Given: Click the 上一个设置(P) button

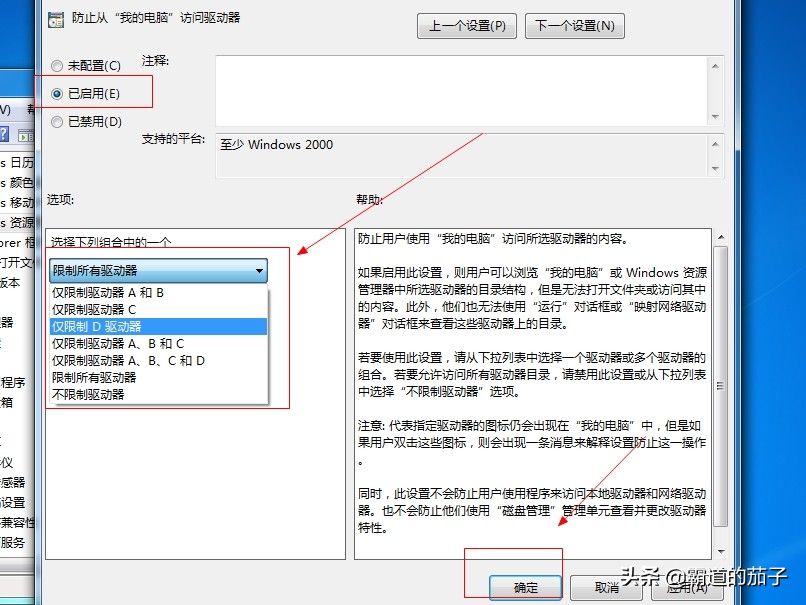Looking at the screenshot, I should pyautogui.click(x=466, y=27).
